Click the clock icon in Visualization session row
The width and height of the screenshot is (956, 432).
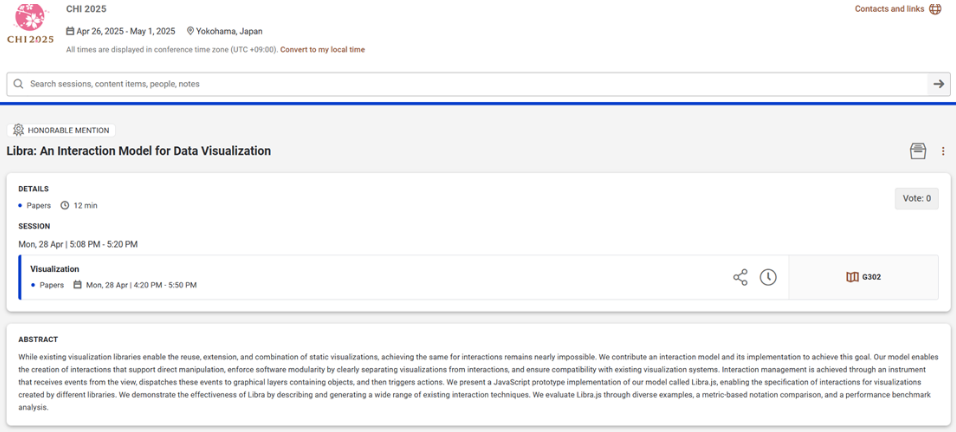tap(768, 277)
